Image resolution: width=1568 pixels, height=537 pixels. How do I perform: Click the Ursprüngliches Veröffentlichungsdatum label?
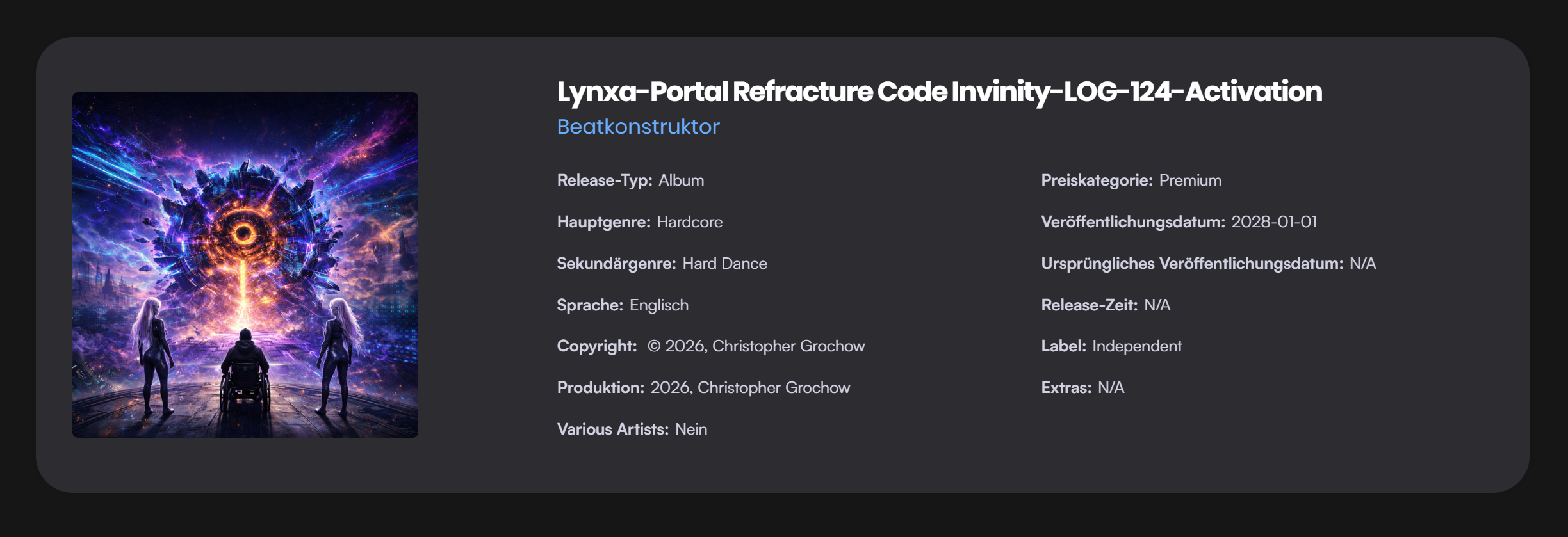pos(1192,264)
